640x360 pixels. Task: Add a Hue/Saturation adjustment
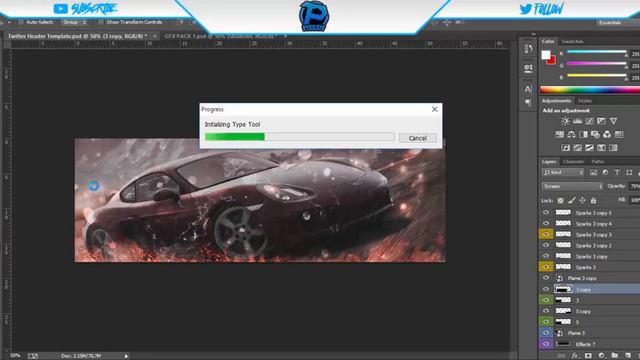tap(559, 134)
